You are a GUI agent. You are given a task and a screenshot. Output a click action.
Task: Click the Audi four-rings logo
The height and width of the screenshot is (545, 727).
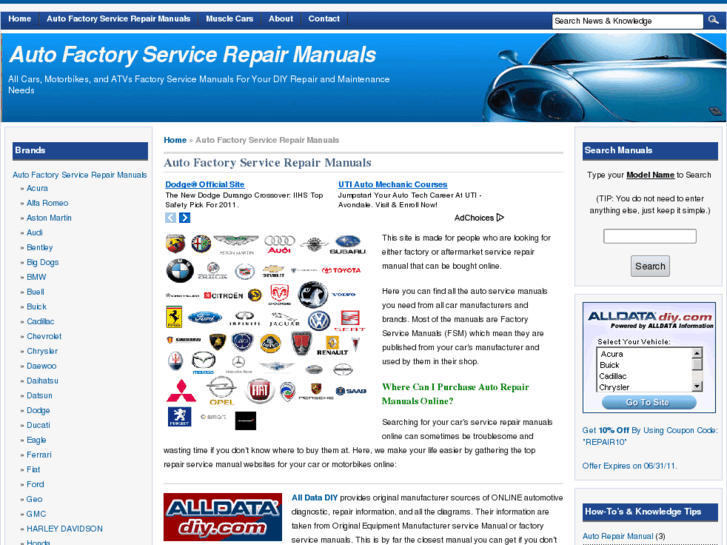click(280, 244)
